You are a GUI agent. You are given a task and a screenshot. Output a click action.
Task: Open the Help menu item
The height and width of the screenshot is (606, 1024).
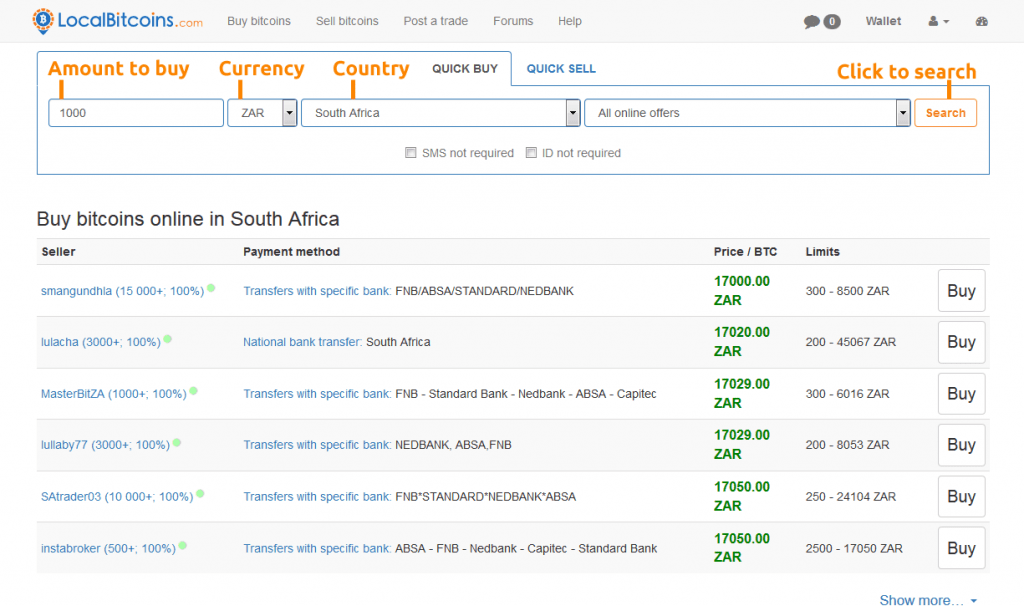point(569,21)
